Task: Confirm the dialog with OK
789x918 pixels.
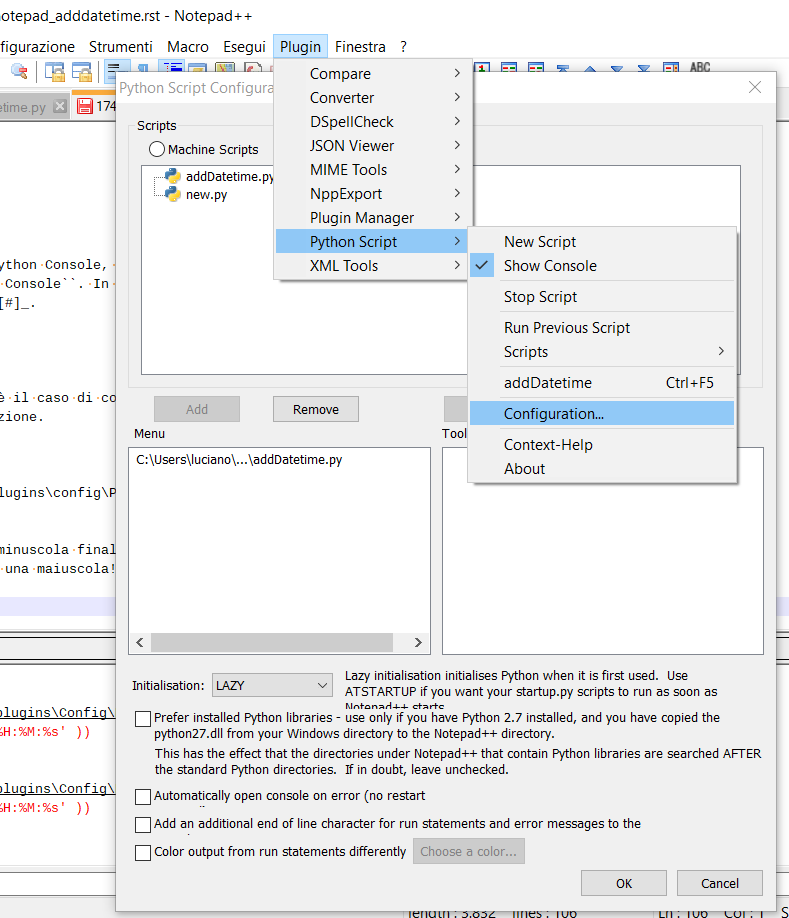Action: (624, 883)
